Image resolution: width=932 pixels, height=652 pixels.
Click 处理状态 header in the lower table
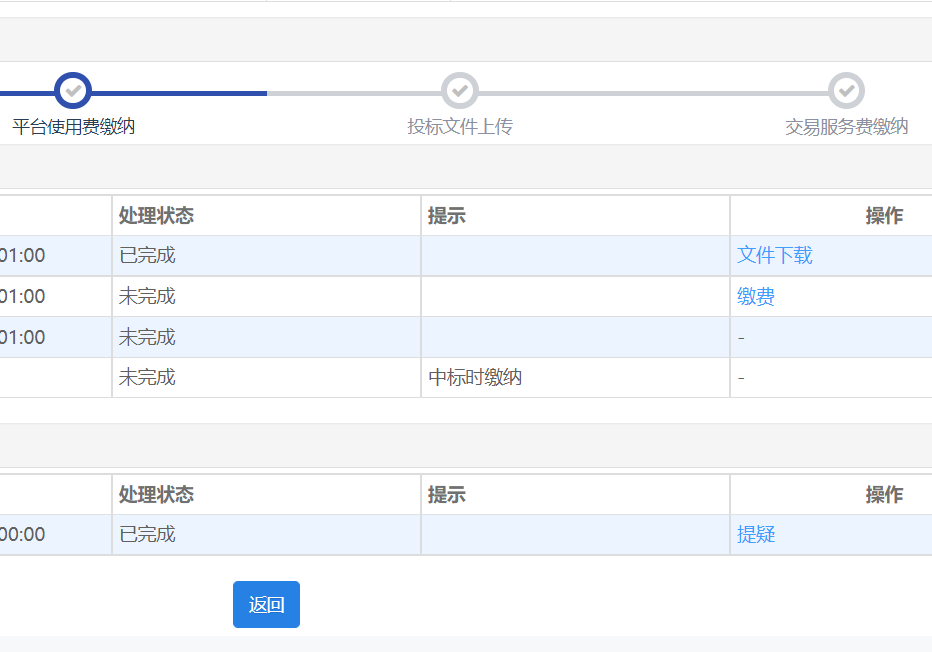point(156,495)
